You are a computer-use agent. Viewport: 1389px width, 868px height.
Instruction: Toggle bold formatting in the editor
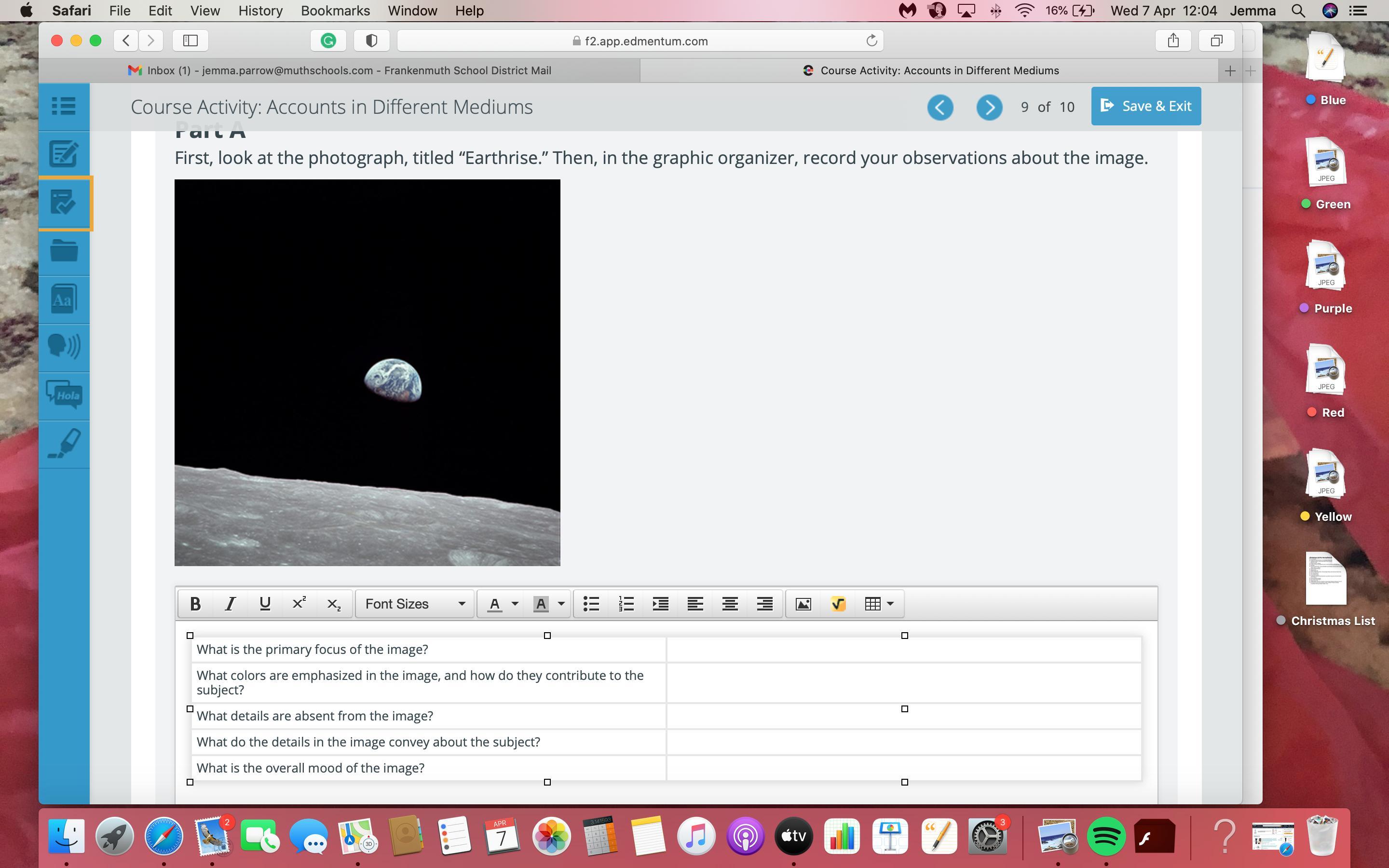click(x=195, y=603)
